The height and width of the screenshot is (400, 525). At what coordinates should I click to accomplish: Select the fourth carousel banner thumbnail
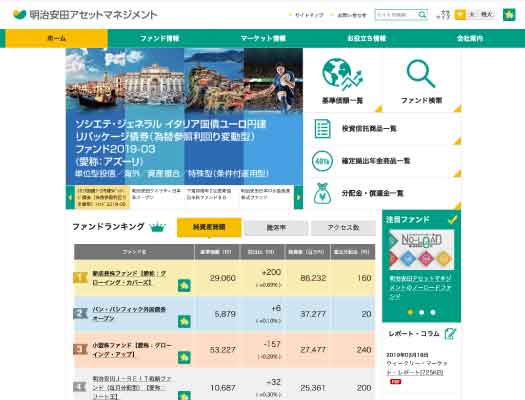tap(267, 197)
